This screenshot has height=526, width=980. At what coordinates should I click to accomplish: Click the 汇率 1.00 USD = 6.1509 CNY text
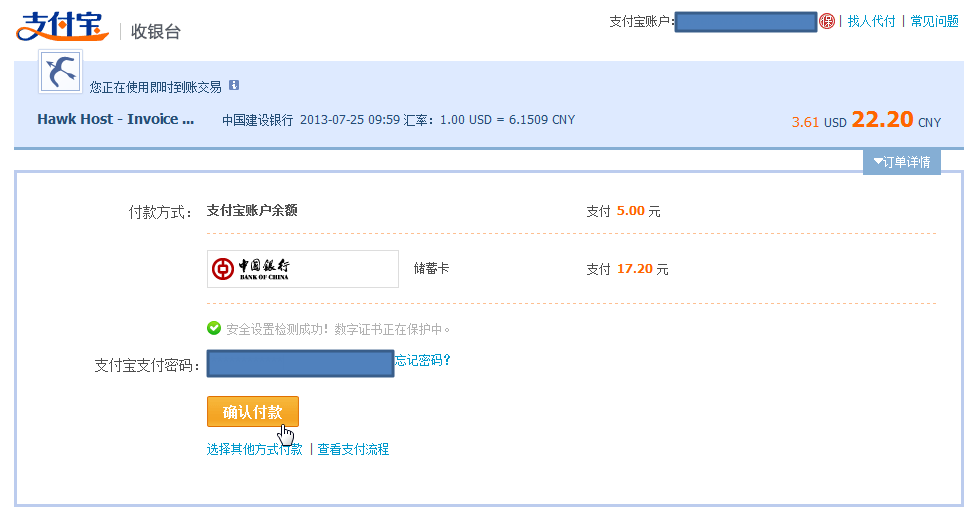point(489,119)
